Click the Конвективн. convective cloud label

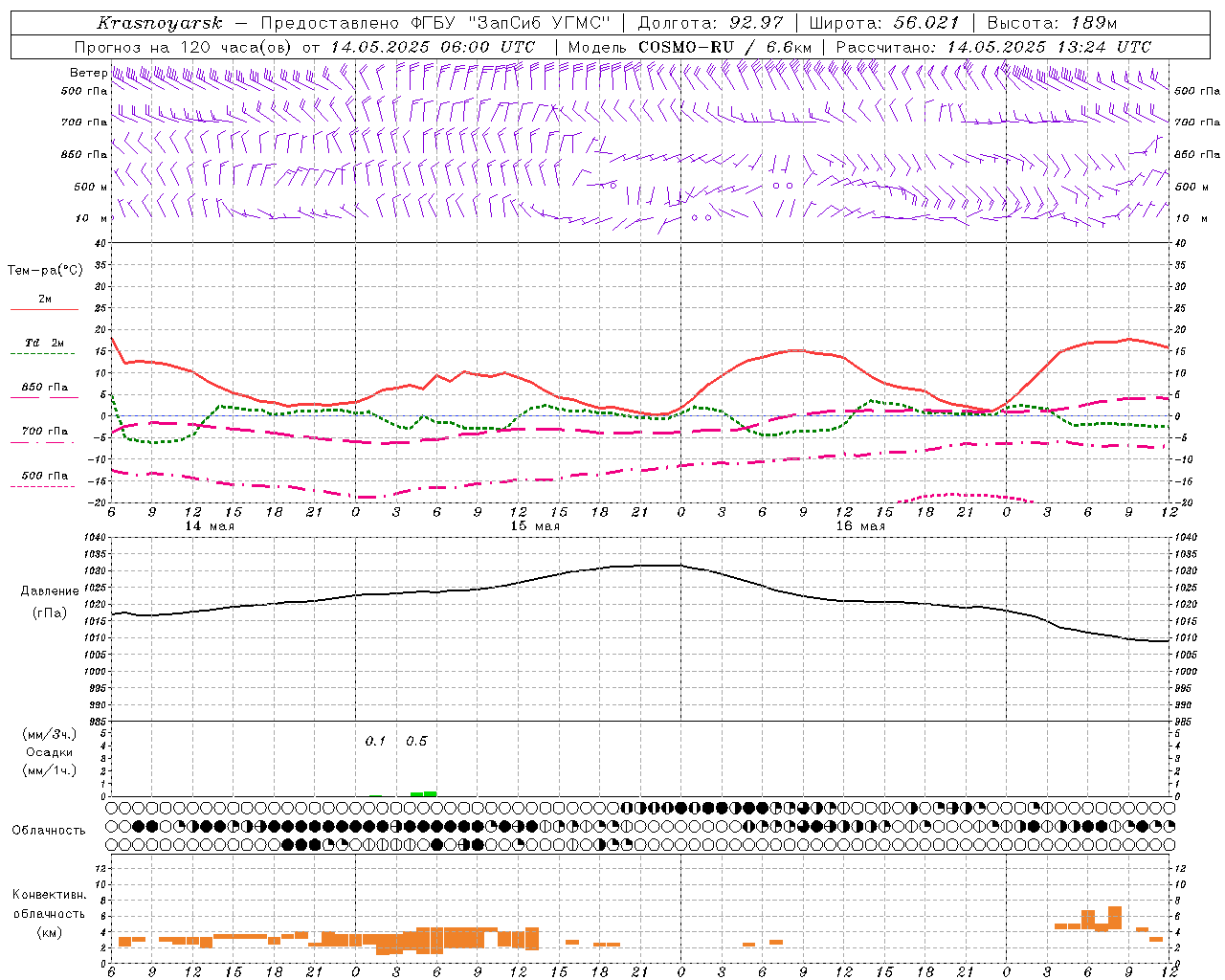click(49, 895)
